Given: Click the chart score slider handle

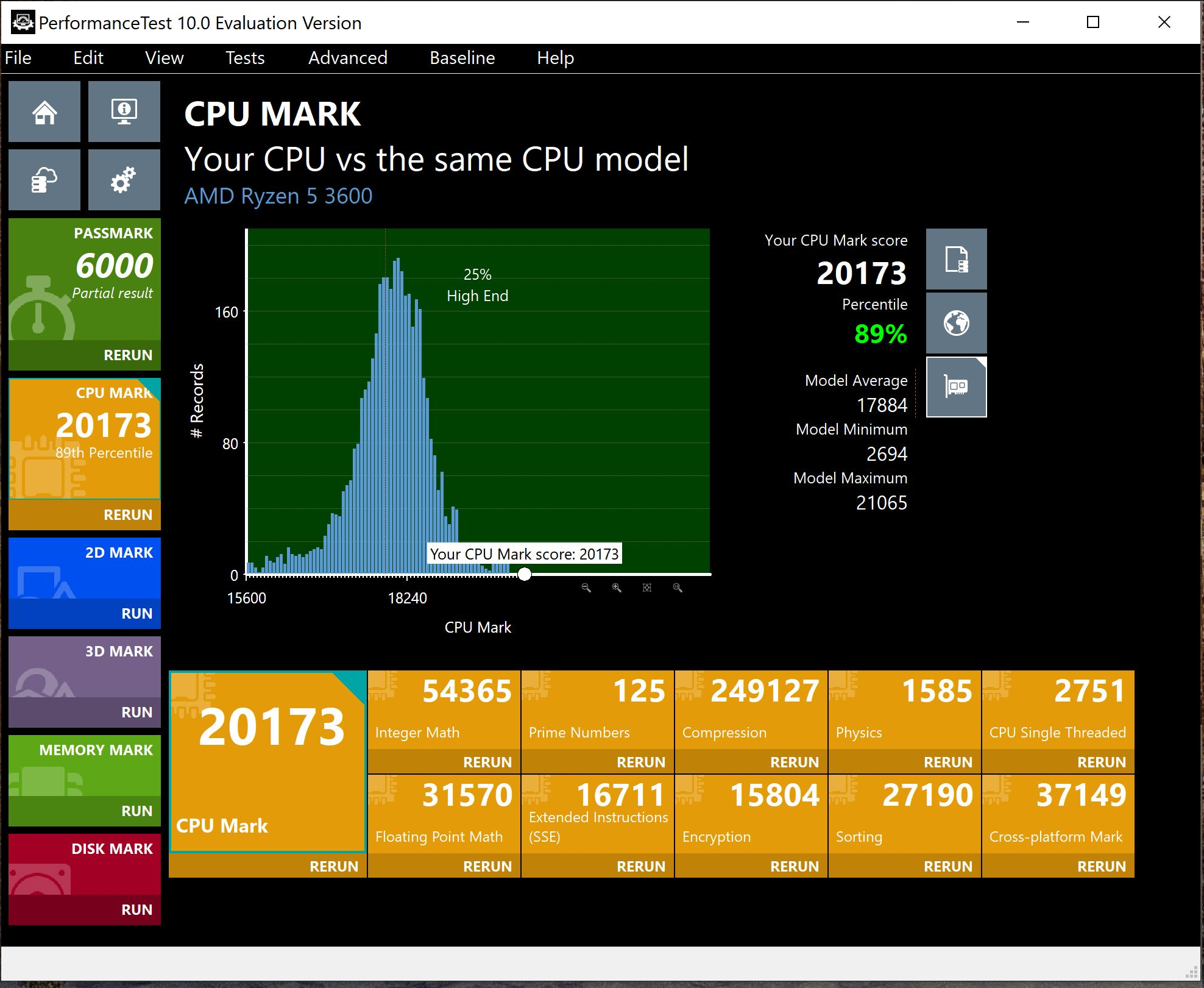Looking at the screenshot, I should pyautogui.click(x=524, y=574).
